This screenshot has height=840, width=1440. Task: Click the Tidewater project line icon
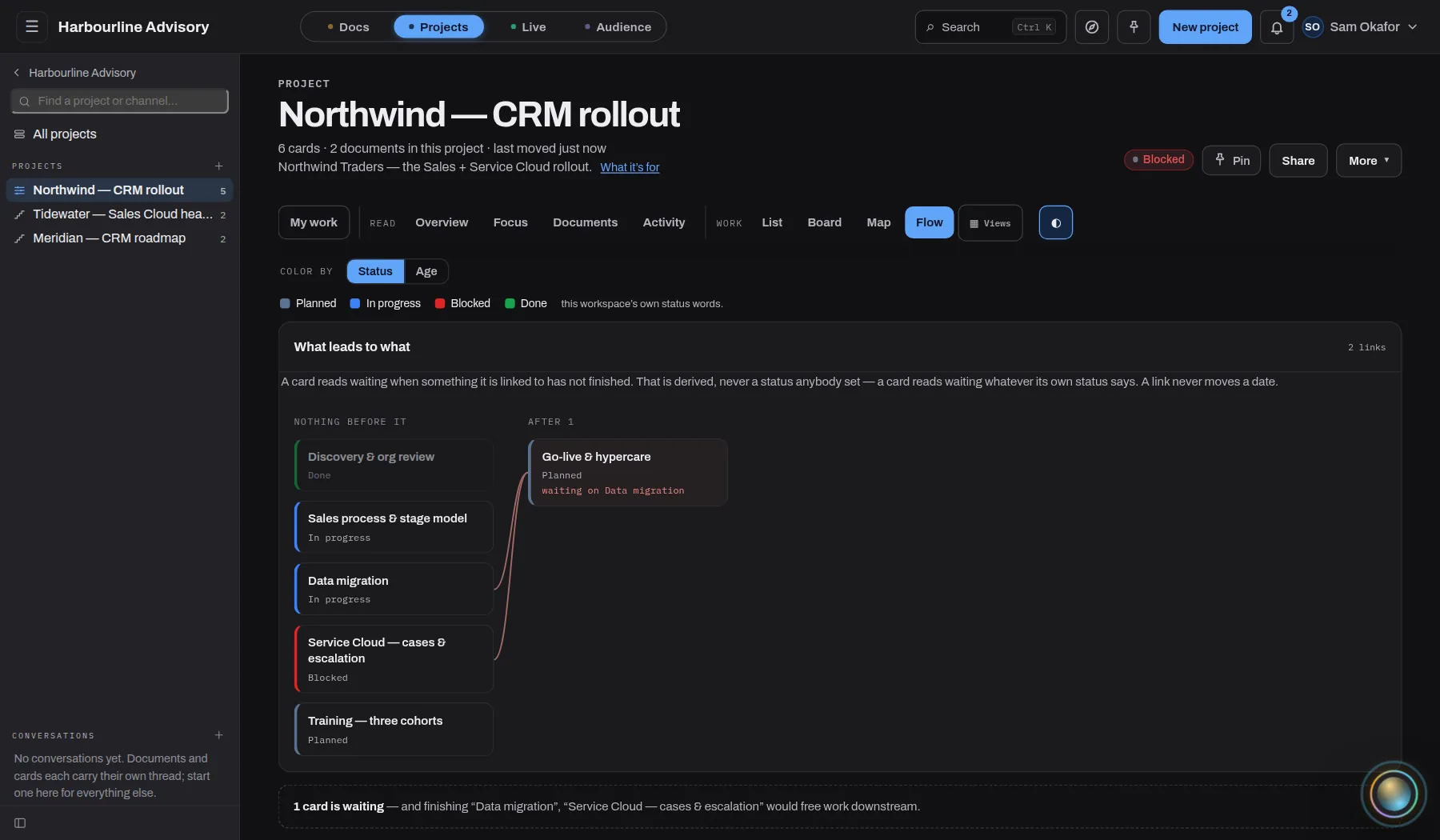coord(20,214)
